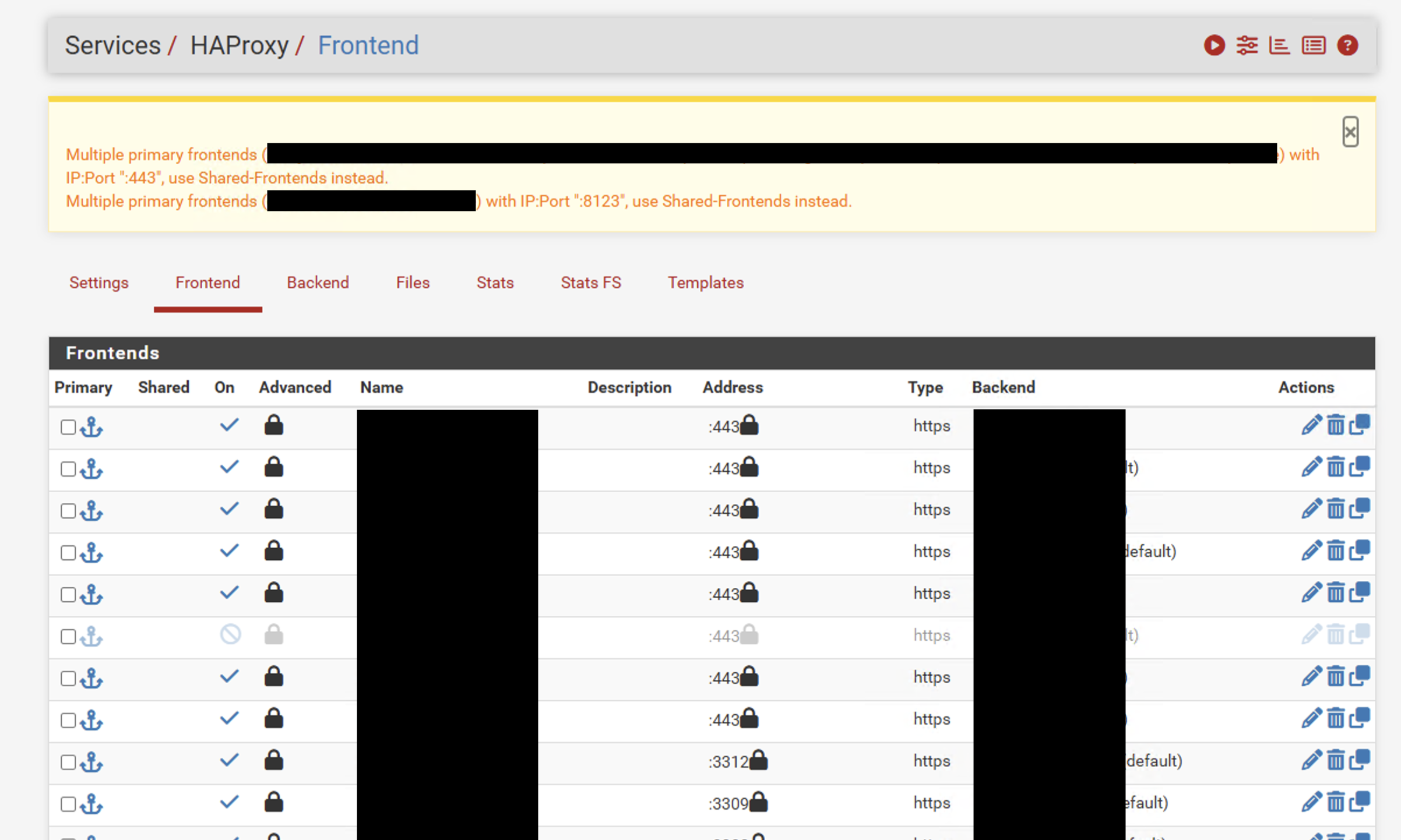The image size is (1401, 840).
Task: Open the Settings tab
Action: click(x=98, y=283)
